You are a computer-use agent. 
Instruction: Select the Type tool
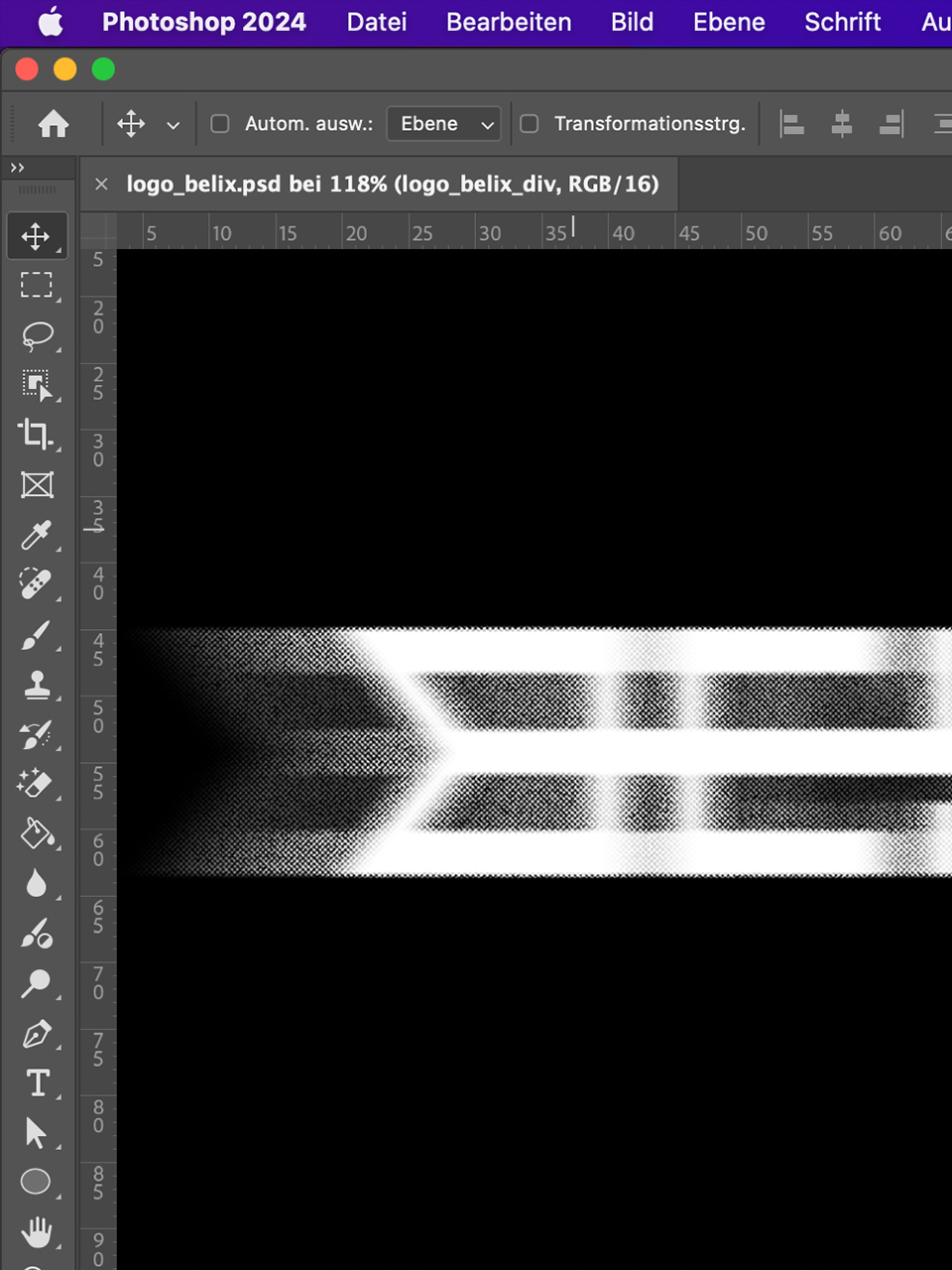[37, 1082]
